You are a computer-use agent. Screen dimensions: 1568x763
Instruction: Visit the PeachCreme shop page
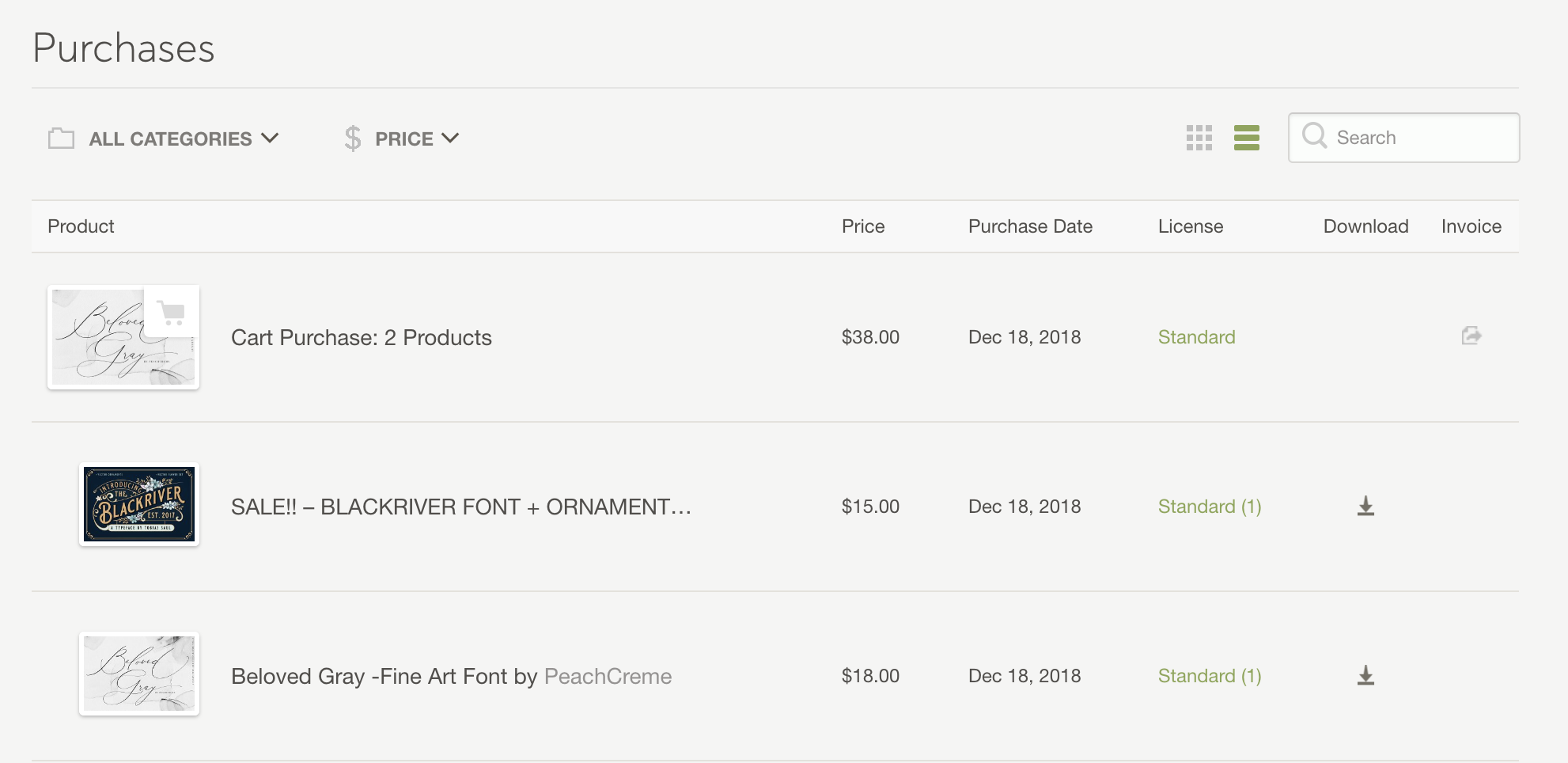pos(608,676)
